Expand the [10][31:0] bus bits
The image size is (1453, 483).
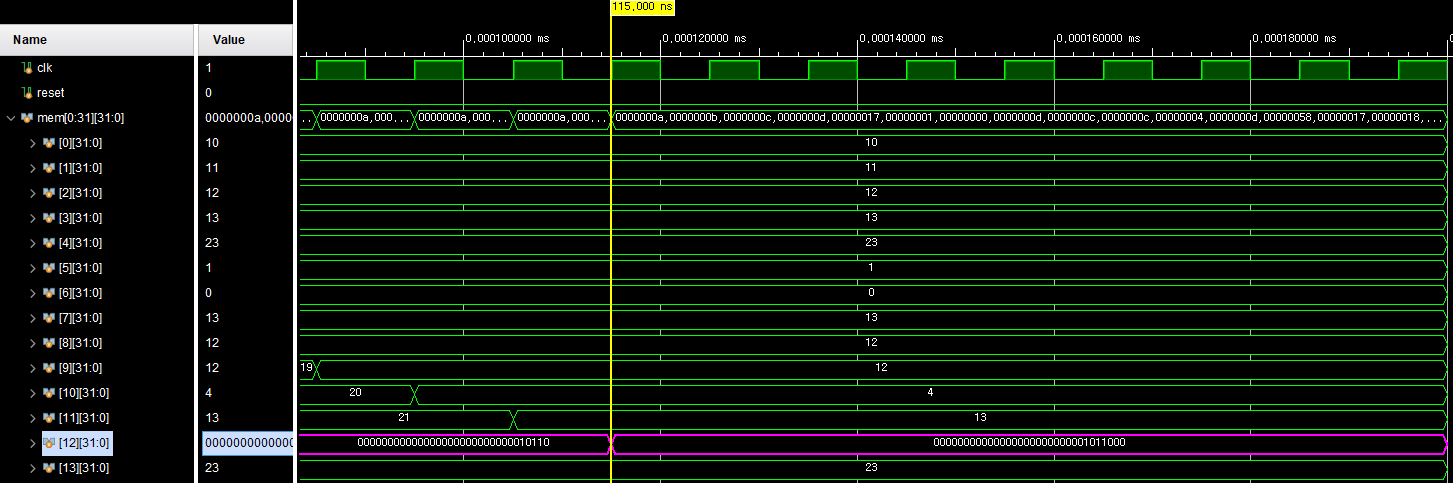(x=33, y=393)
